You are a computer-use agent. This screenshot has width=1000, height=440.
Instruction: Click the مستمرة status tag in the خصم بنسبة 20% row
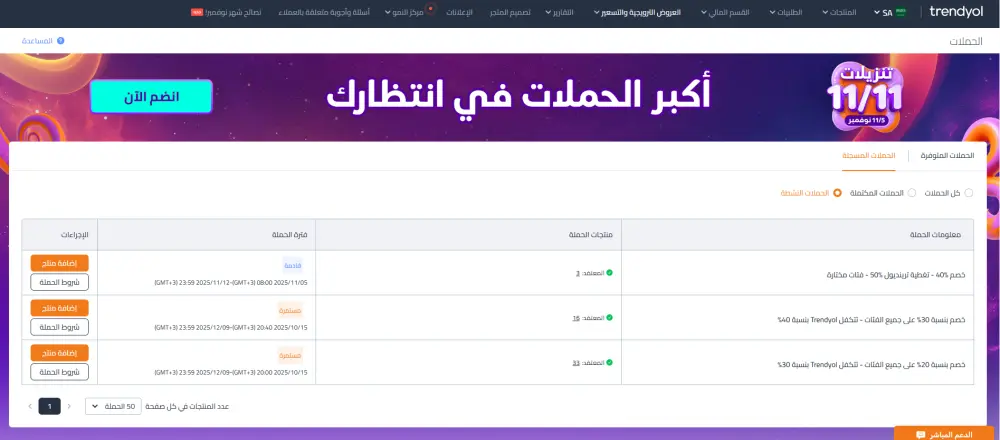point(290,355)
